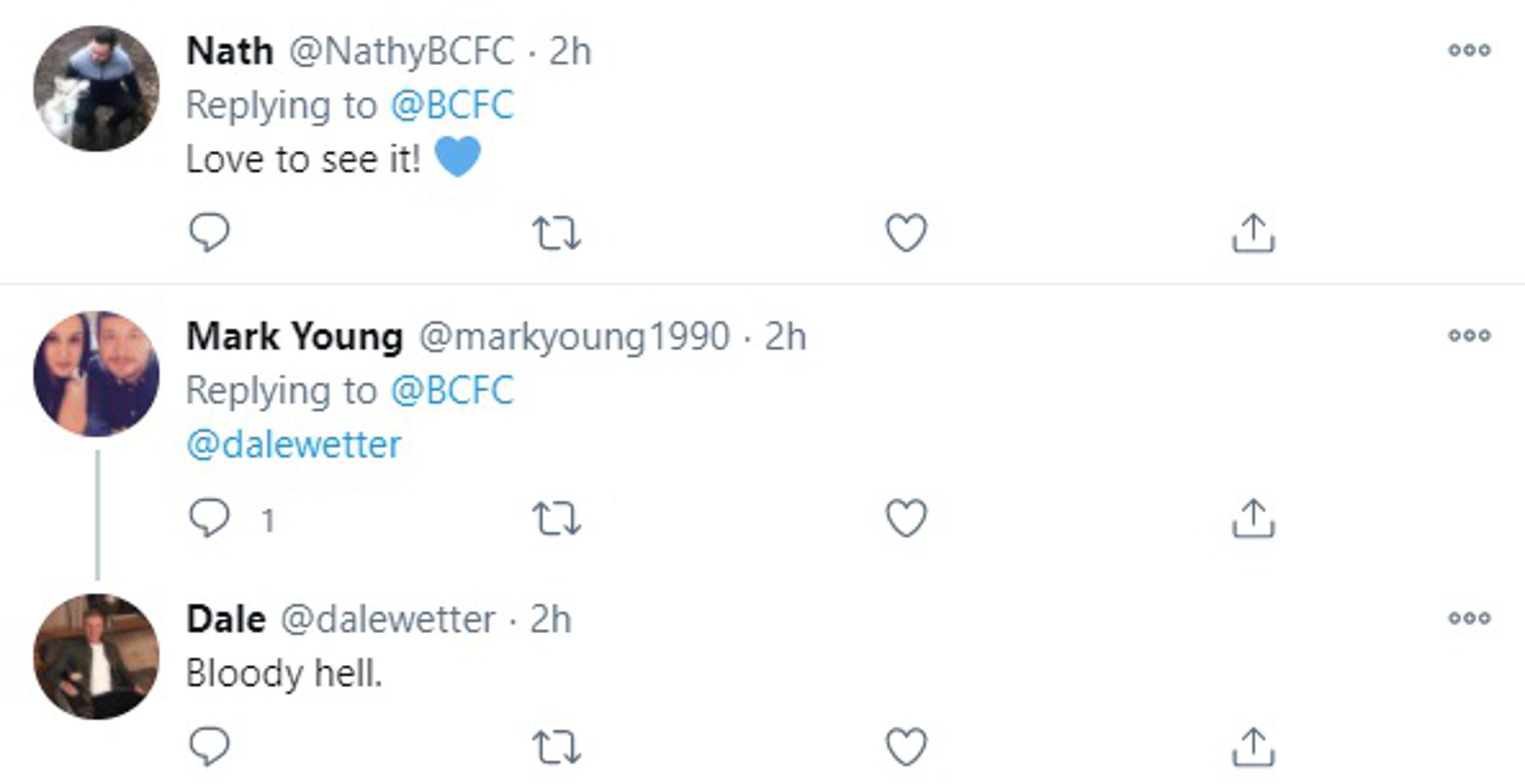Open the @BCFC link in Nath's reply
Image resolution: width=1525 pixels, height=784 pixels.
[452, 105]
